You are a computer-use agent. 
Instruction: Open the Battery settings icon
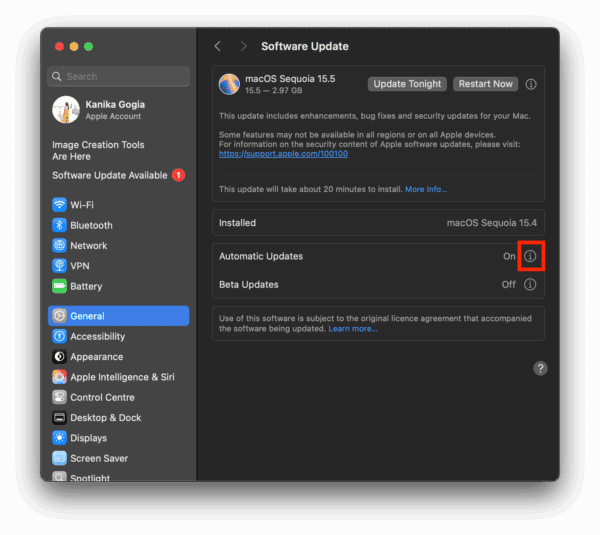pos(60,286)
